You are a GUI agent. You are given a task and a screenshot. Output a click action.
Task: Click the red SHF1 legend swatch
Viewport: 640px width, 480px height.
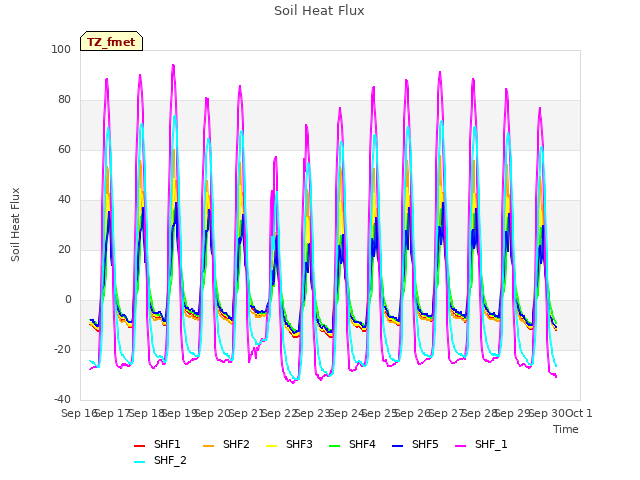click(x=140, y=446)
